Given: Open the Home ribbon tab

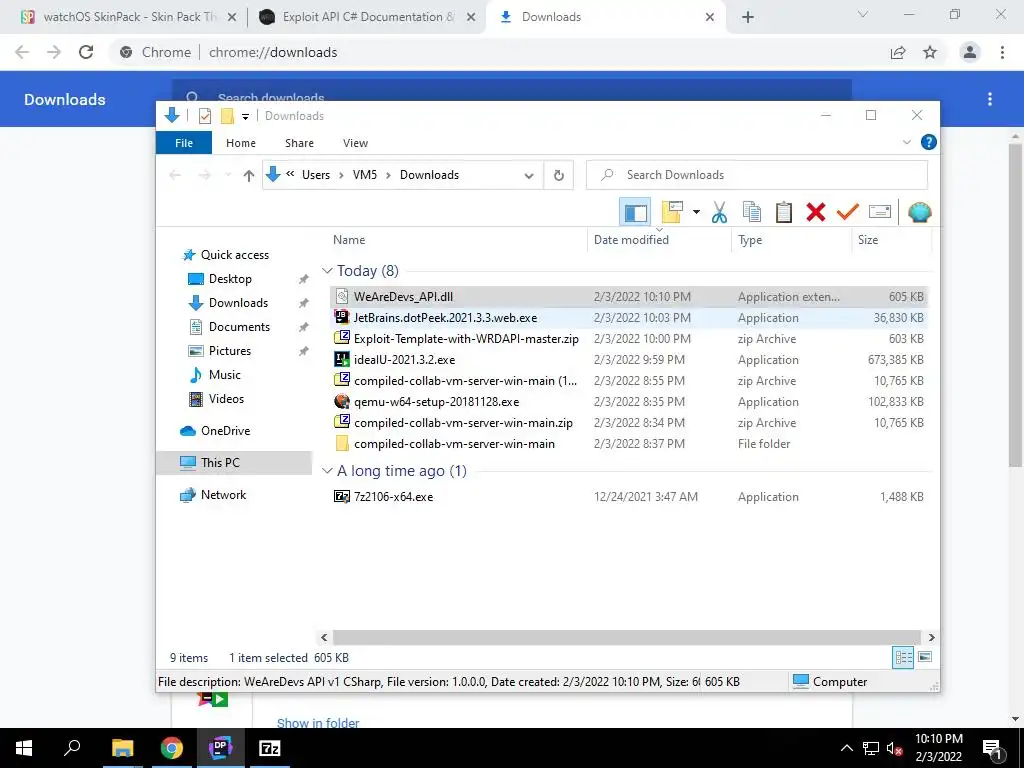Looking at the screenshot, I should pyautogui.click(x=241, y=142).
